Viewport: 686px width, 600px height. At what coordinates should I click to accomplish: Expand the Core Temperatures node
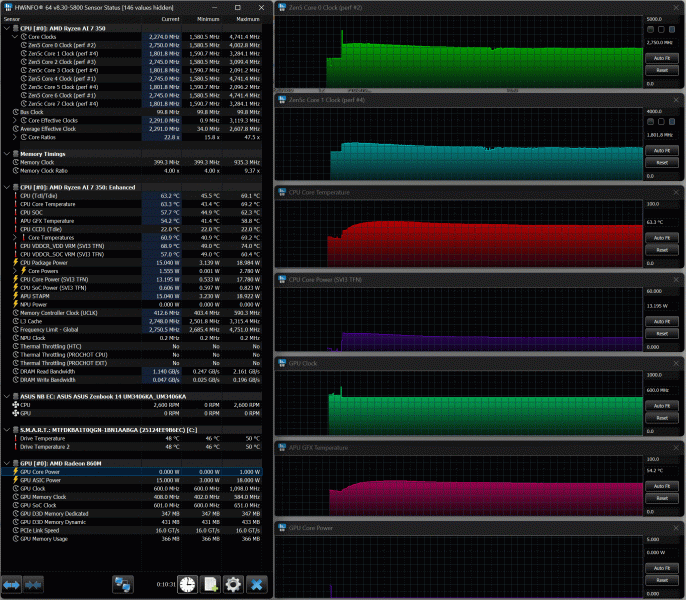(15, 238)
